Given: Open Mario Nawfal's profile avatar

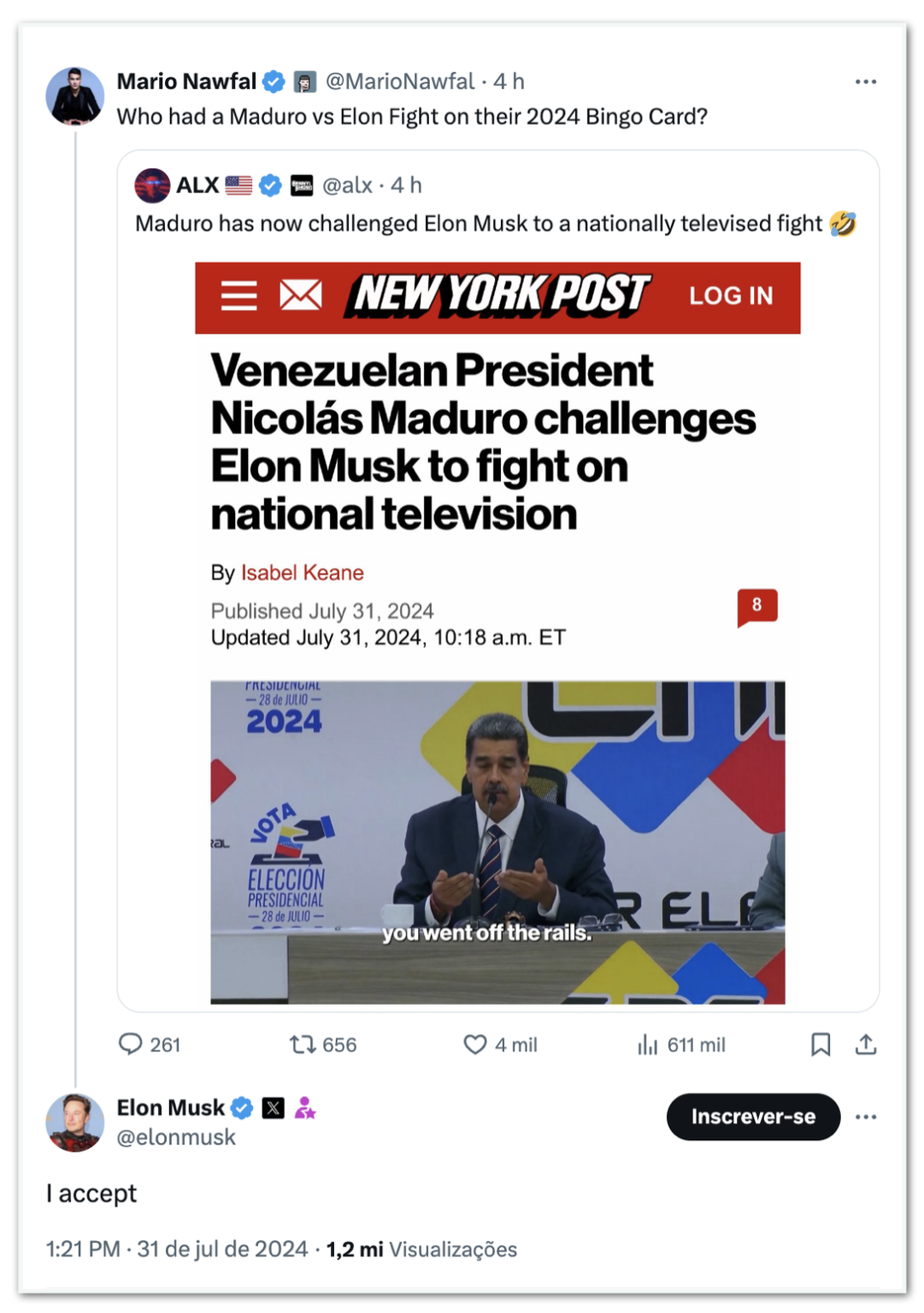Looking at the screenshot, I should [x=75, y=96].
